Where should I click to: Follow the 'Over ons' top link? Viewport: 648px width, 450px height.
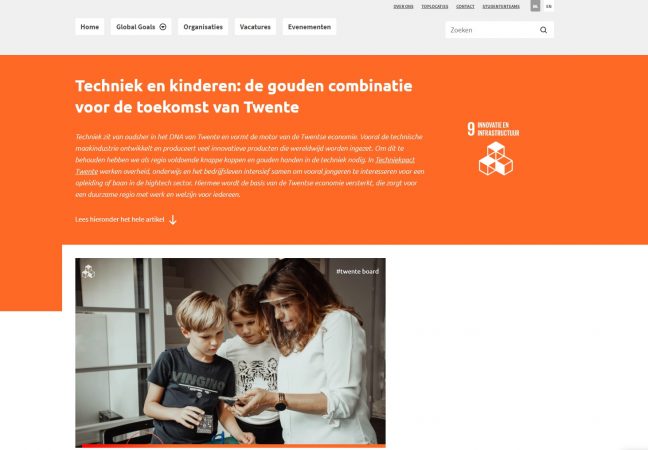click(x=403, y=7)
